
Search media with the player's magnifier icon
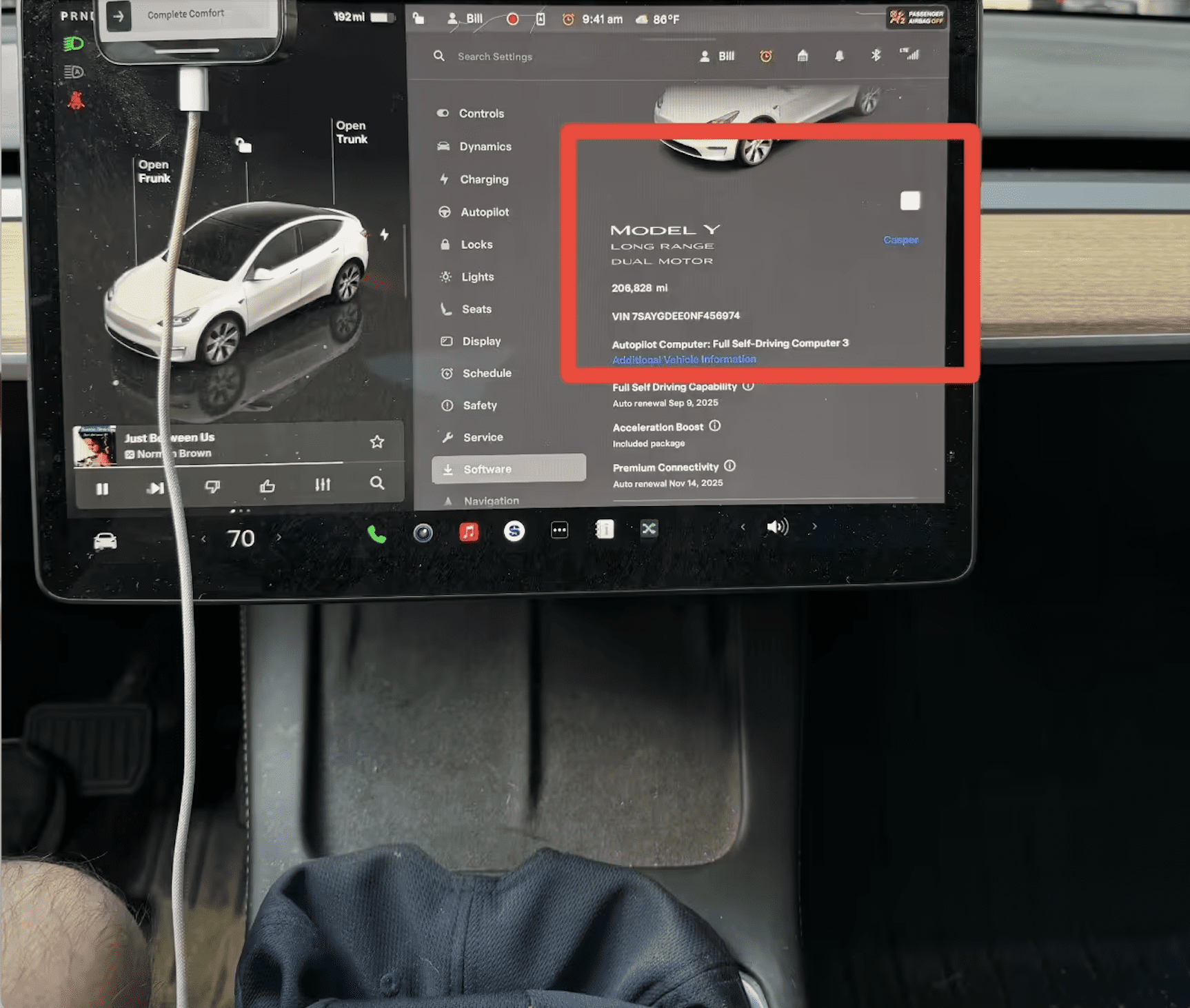point(377,483)
